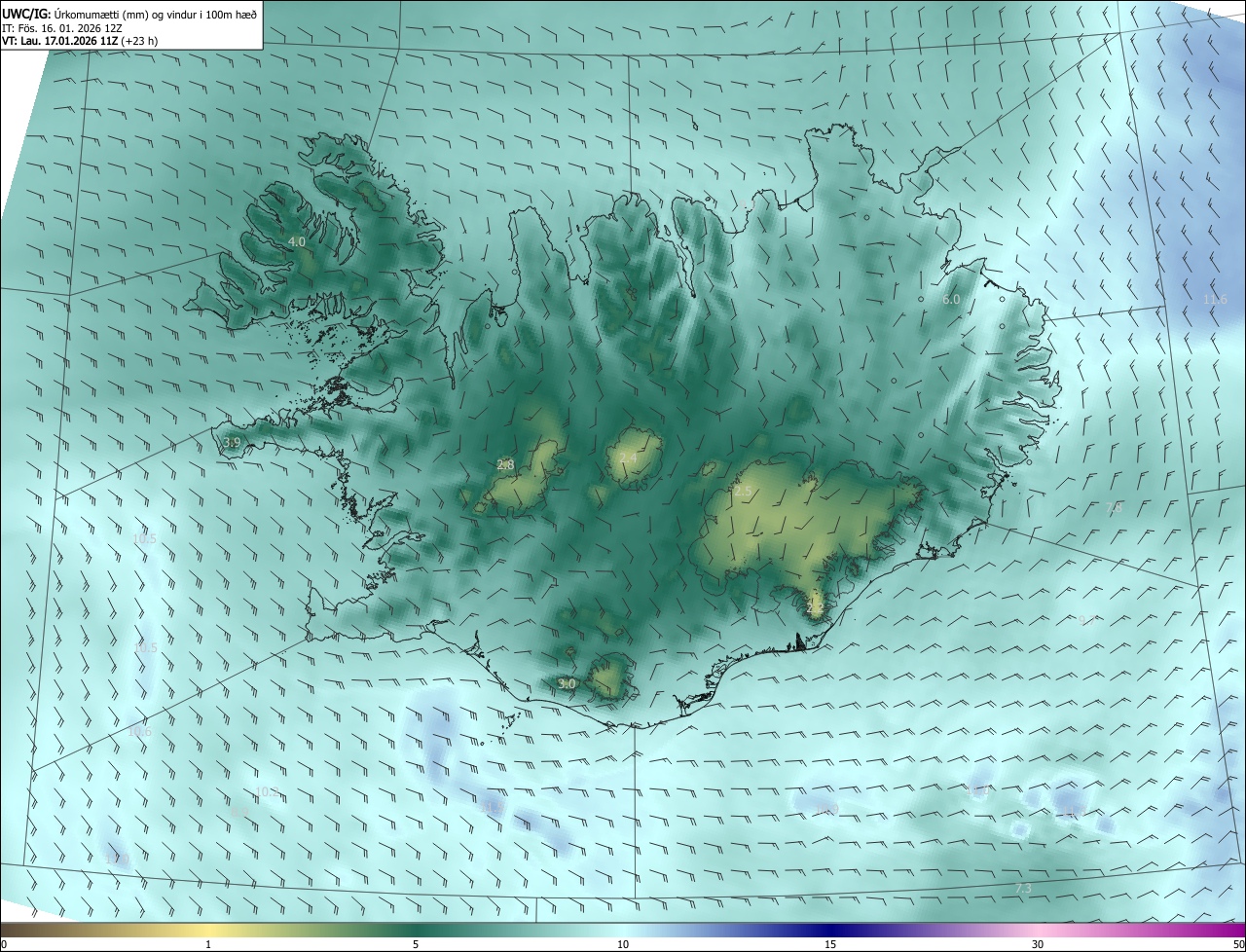1246x952 pixels.
Task: Click the 5 tick label on the color scale
Action: click(416, 944)
